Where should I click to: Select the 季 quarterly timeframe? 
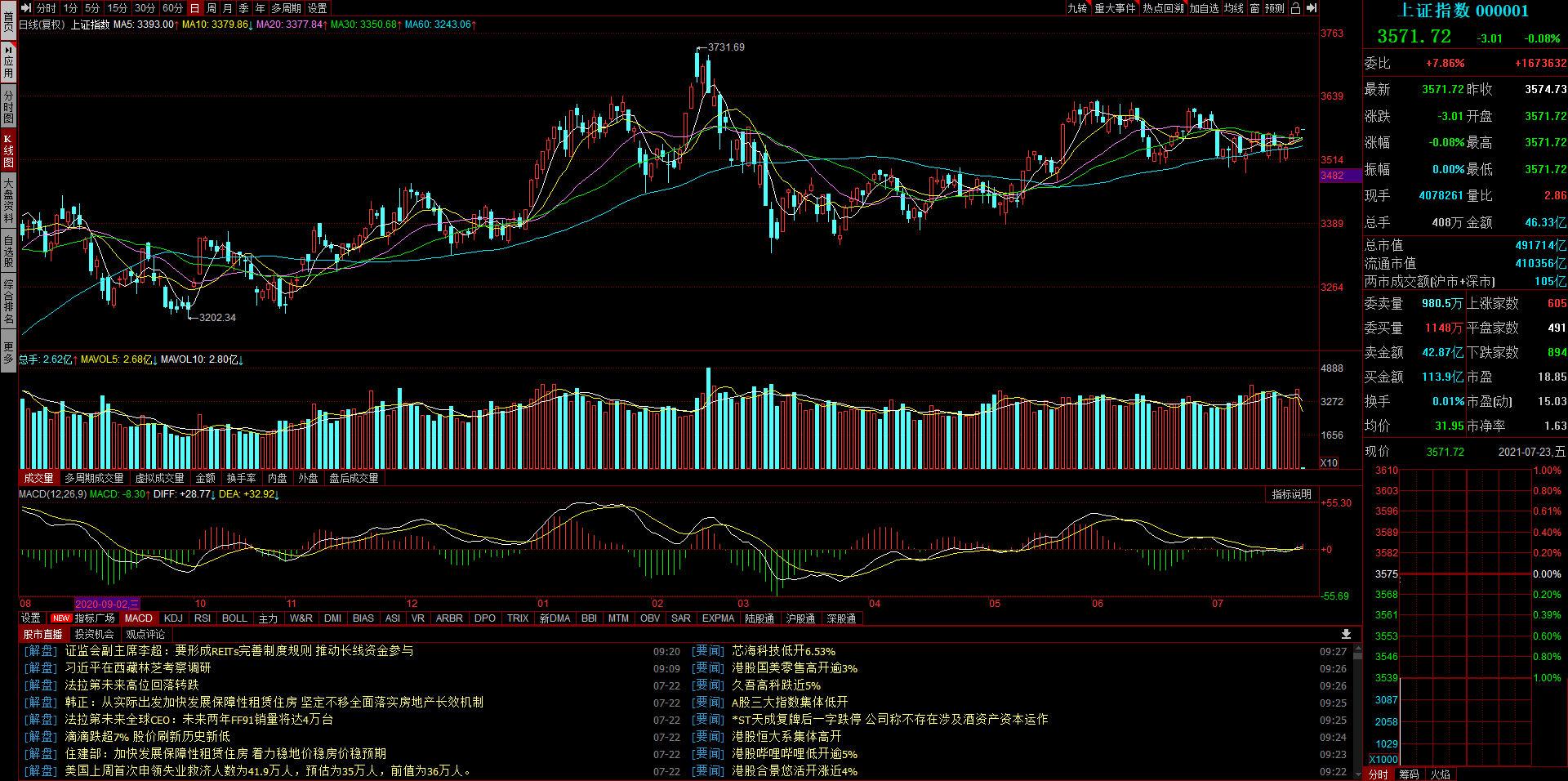click(x=244, y=8)
